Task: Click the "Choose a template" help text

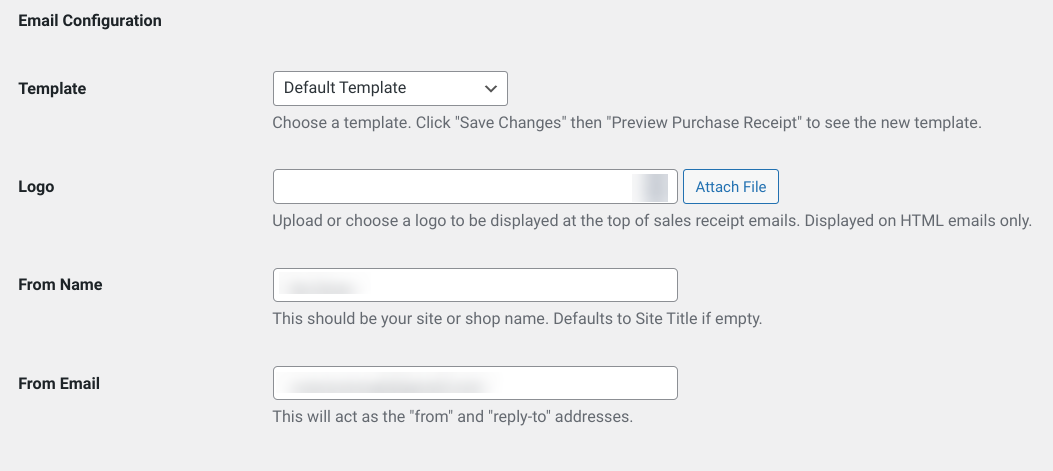Action: [627, 123]
